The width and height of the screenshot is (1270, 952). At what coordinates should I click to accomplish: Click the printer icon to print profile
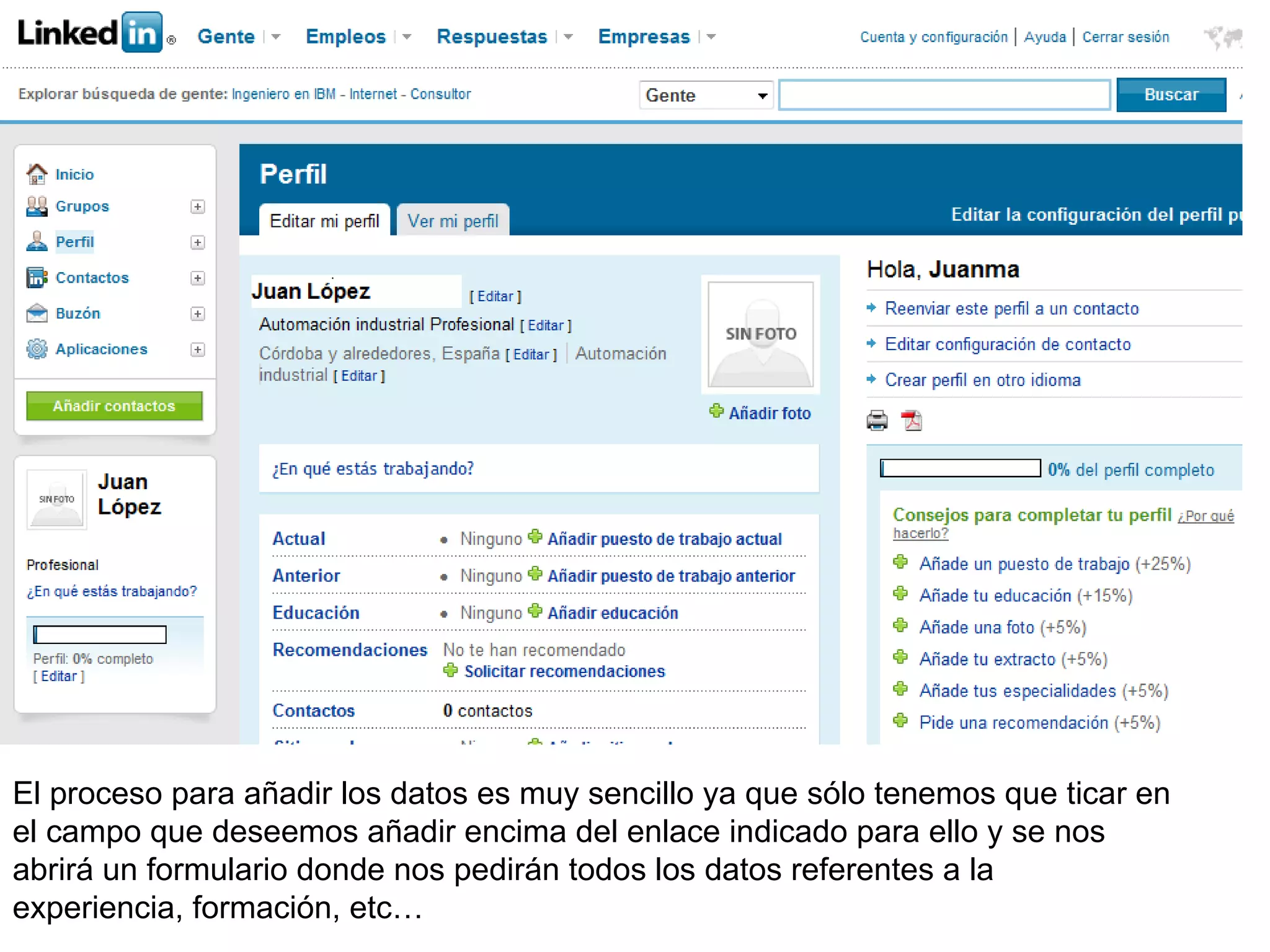pyautogui.click(x=877, y=421)
